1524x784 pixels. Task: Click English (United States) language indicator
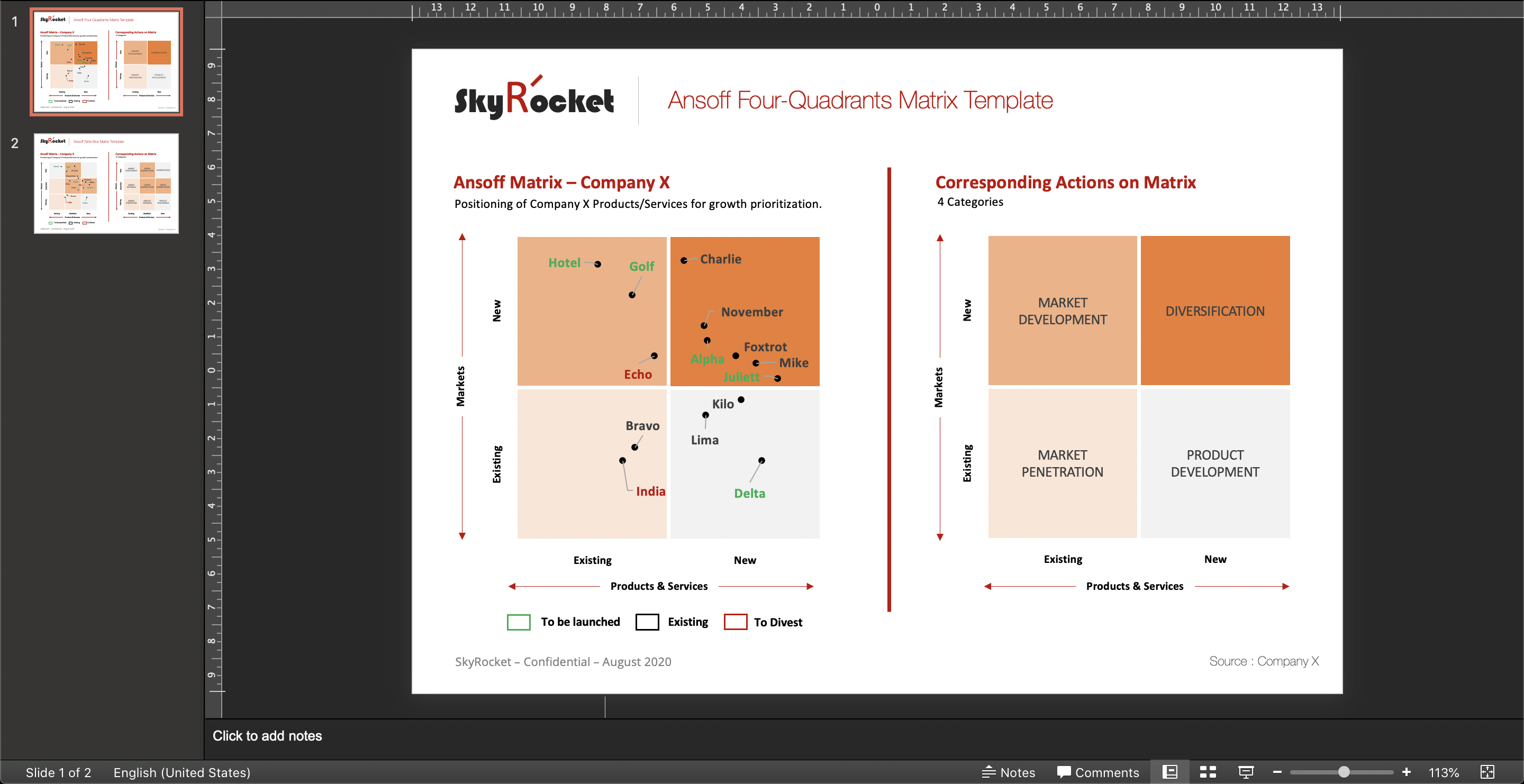[182, 772]
